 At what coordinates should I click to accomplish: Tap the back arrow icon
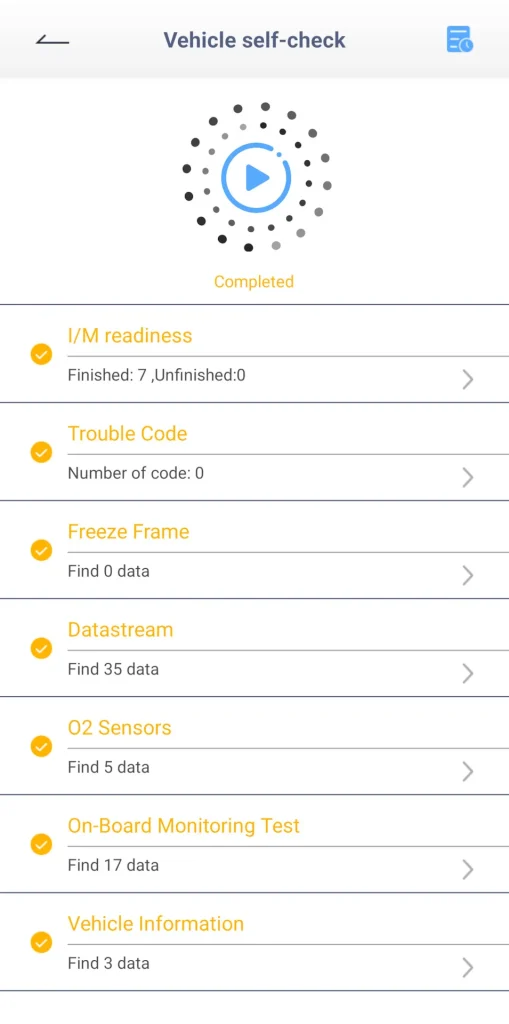[x=52, y=40]
